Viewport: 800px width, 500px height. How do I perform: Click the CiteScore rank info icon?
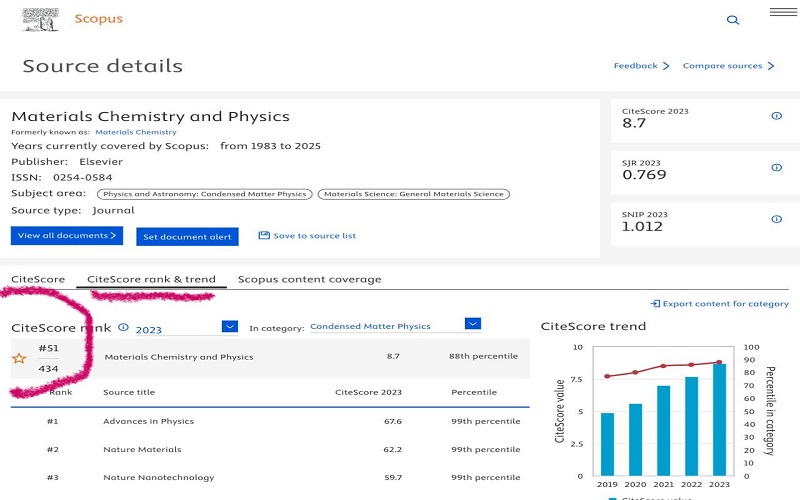tap(124, 327)
